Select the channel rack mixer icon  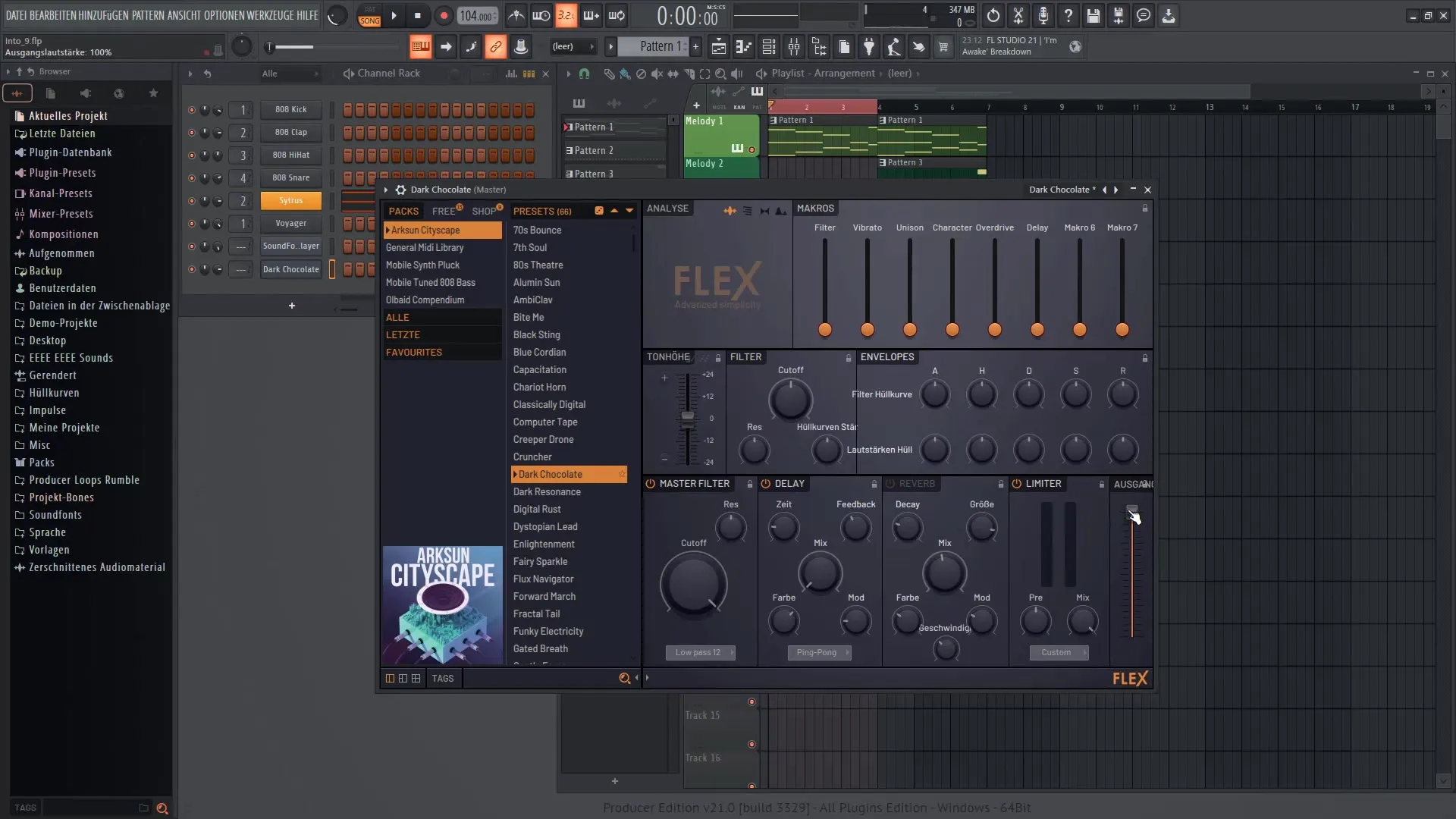pos(528,73)
